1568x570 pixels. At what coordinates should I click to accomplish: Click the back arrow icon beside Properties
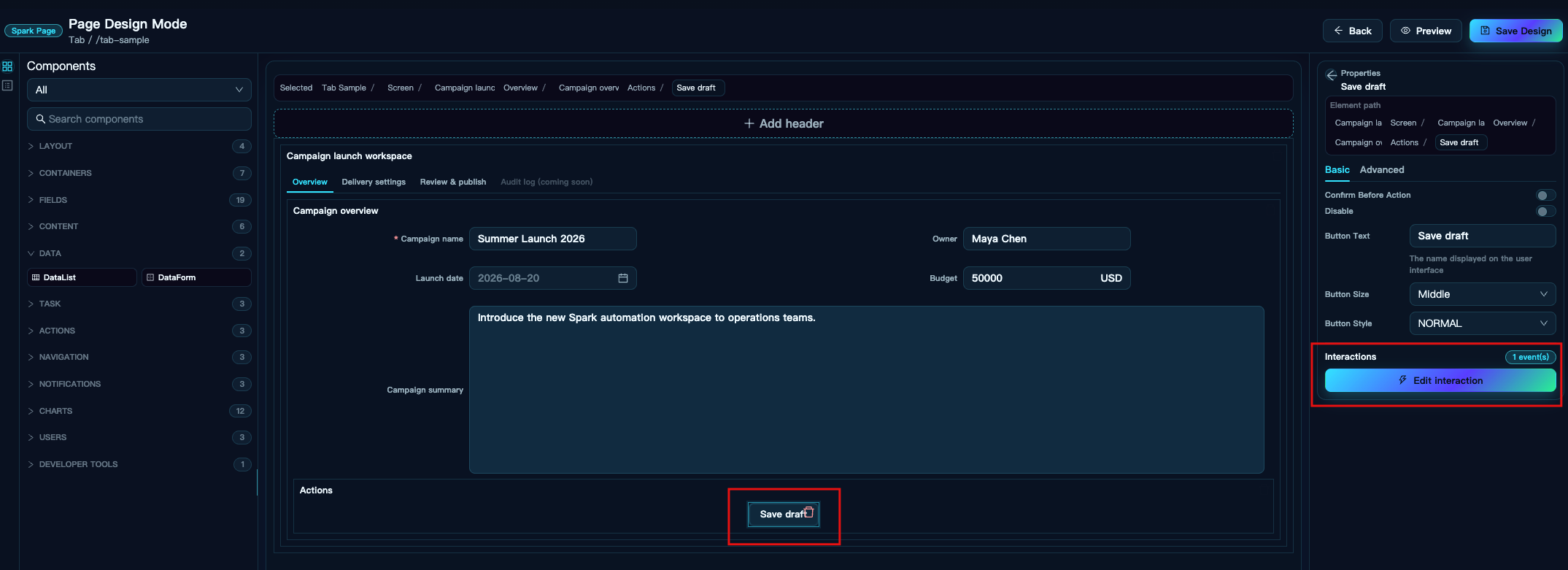point(1332,75)
